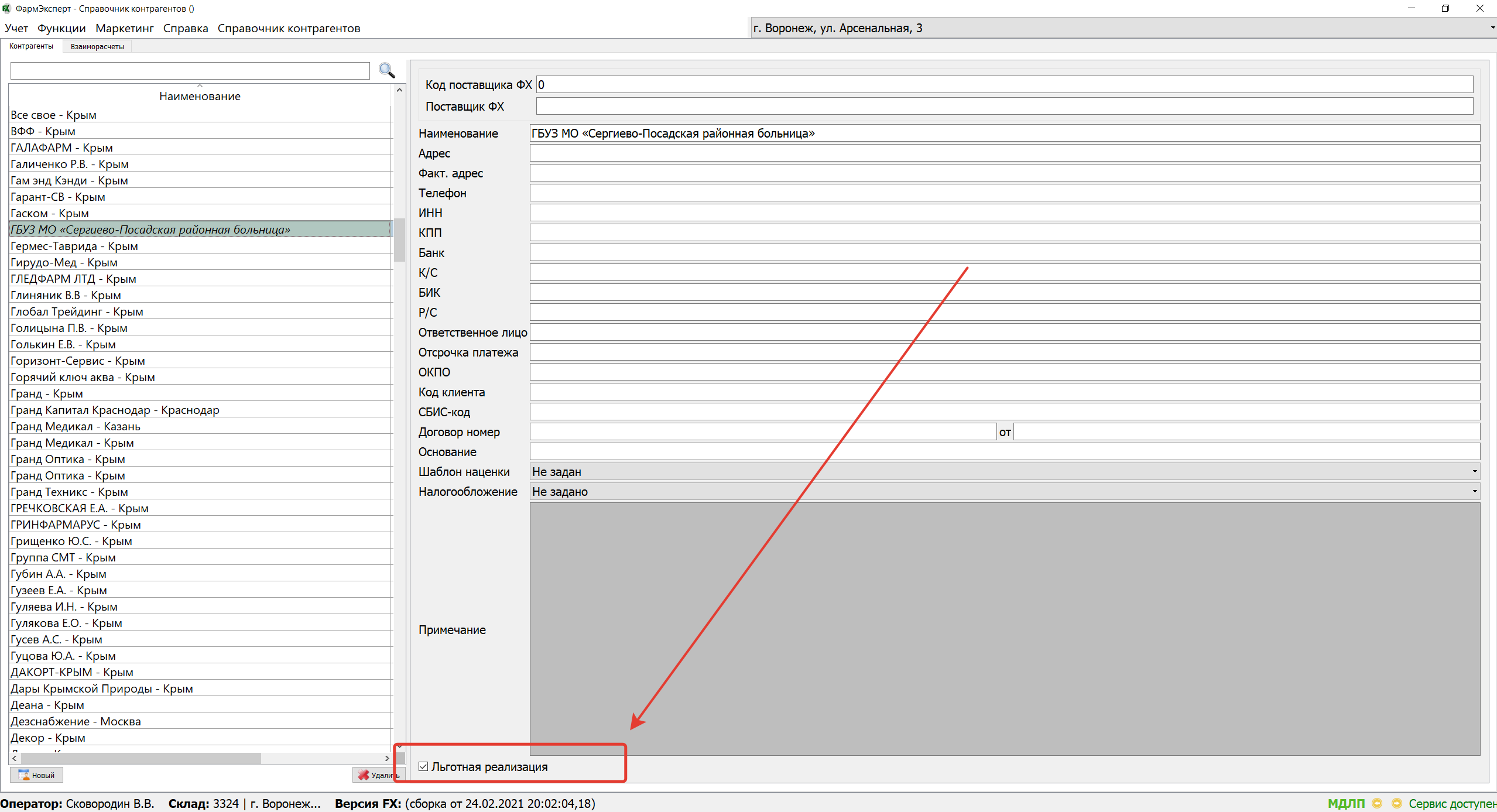Image resolution: width=1497 pixels, height=812 pixels.
Task: Open the pharmacy address dropdown at top
Action: pos(1491,28)
